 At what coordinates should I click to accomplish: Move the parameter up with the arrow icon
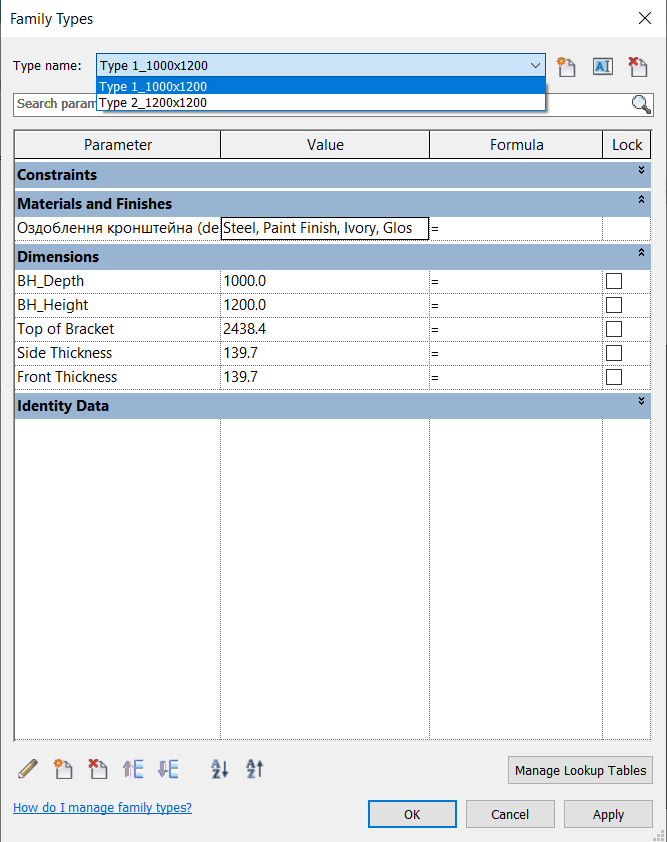(x=133, y=769)
